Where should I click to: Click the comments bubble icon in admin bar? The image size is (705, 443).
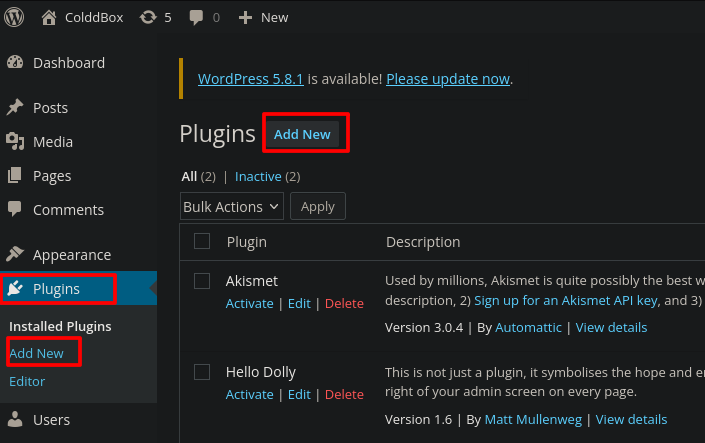(197, 17)
